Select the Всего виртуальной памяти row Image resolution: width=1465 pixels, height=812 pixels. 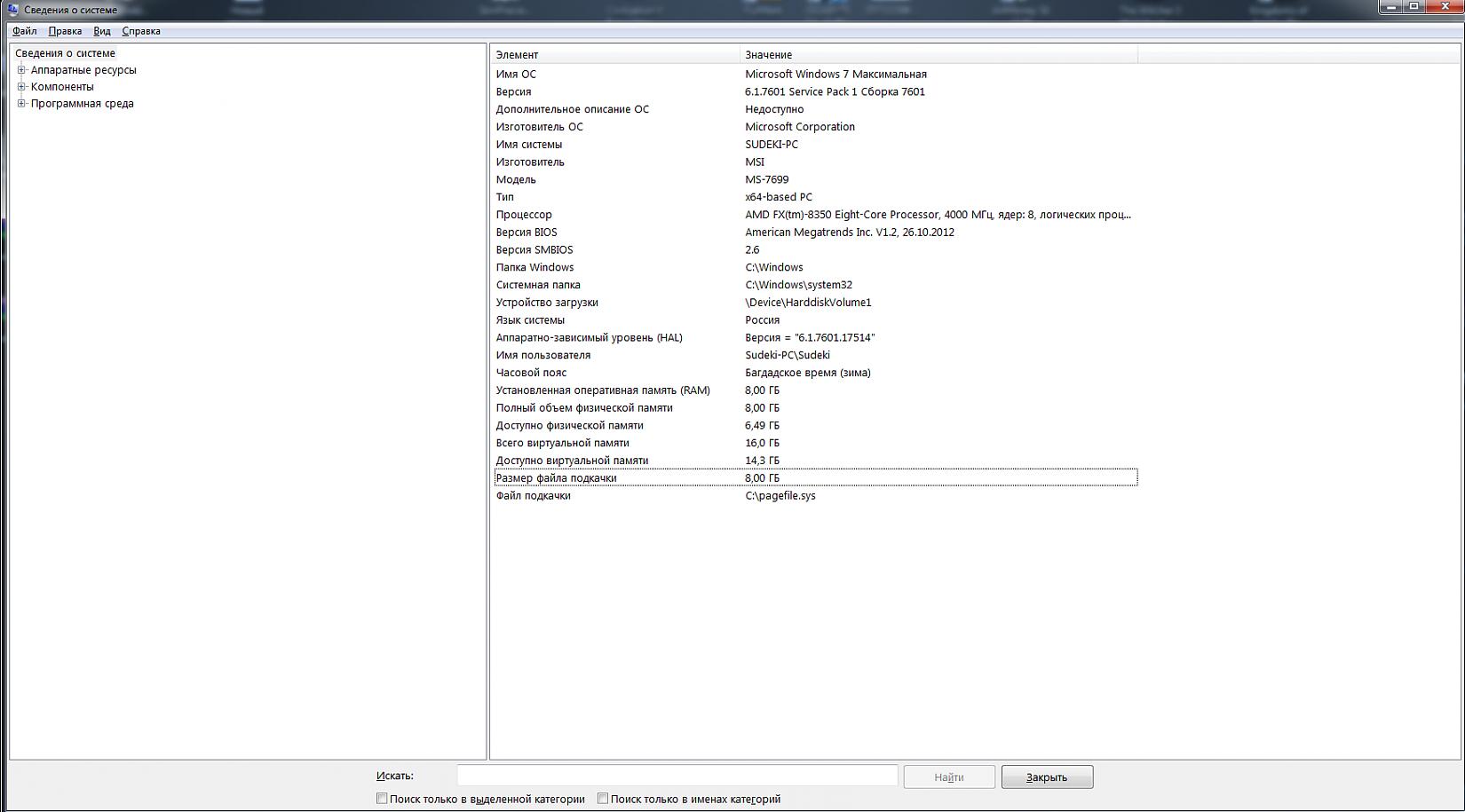point(815,443)
